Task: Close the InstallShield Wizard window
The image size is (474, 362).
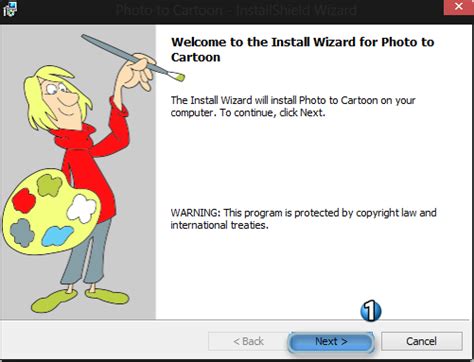Action: (459, 7)
